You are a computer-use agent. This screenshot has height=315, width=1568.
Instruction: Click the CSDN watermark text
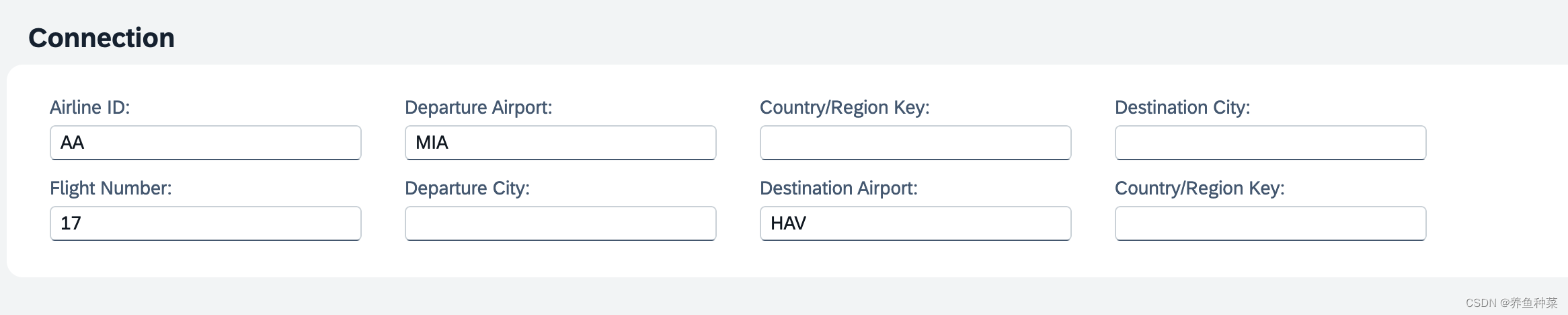point(1511,303)
